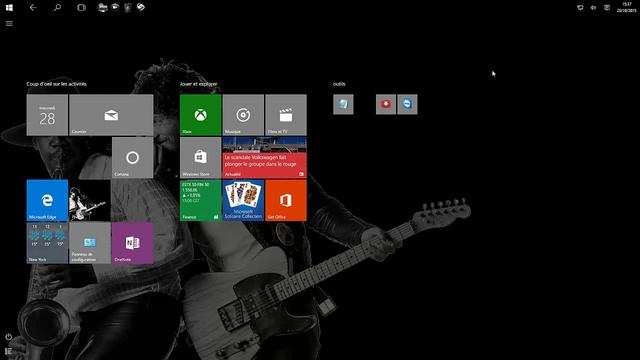Viewport: 640px width, 360px height.
Task: Open the network icon in system tray
Action: [x=580, y=8]
